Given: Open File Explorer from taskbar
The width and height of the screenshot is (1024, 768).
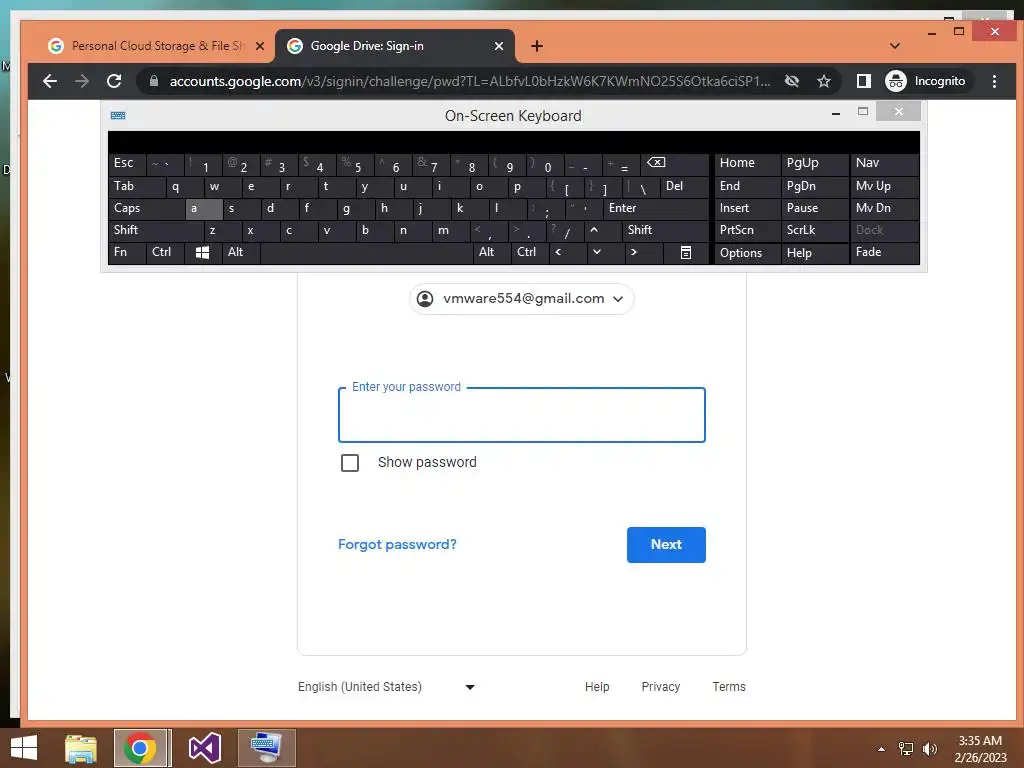Looking at the screenshot, I should [x=81, y=748].
